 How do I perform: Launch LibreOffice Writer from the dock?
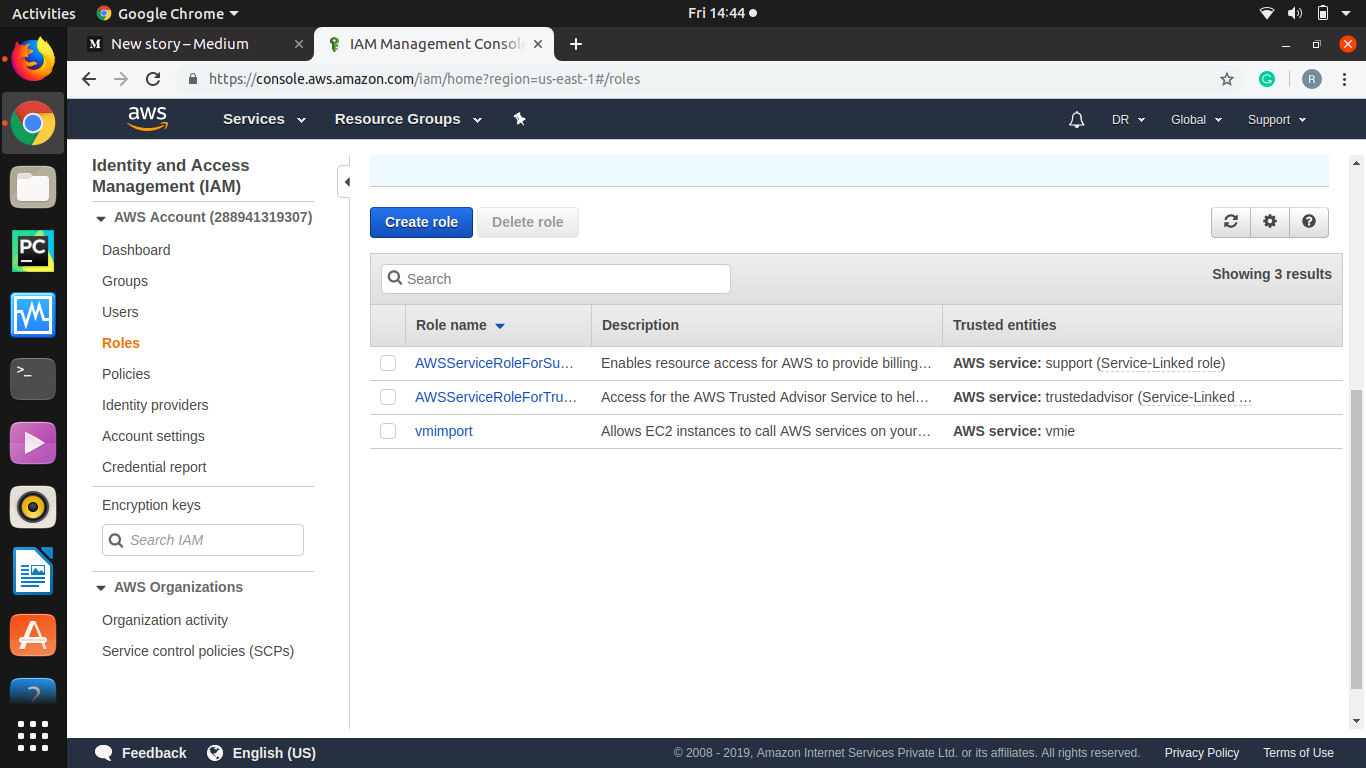(x=33, y=571)
